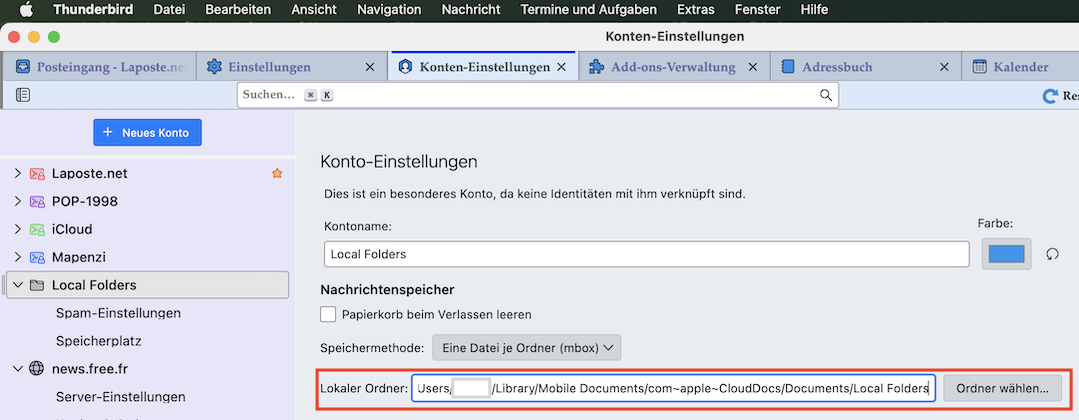Image resolution: width=1079 pixels, height=420 pixels.
Task: Switch to the Add-ons-Verwaltung tab
Action: (673, 67)
